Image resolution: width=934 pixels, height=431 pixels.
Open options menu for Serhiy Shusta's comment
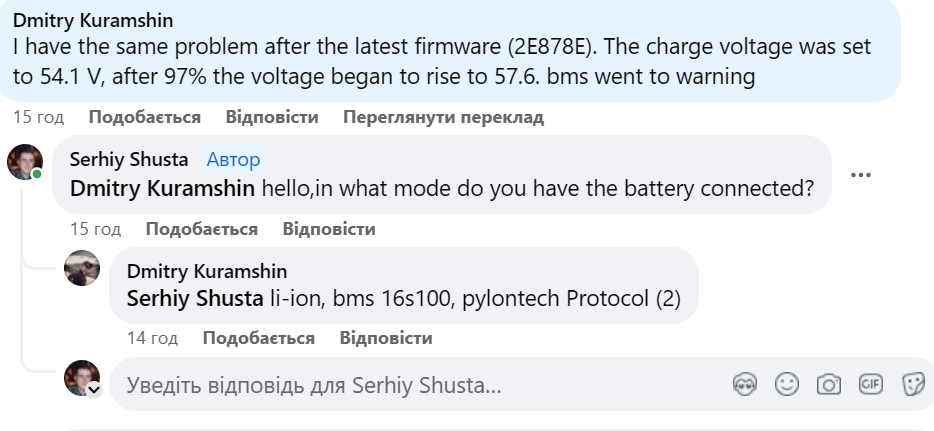tap(860, 175)
